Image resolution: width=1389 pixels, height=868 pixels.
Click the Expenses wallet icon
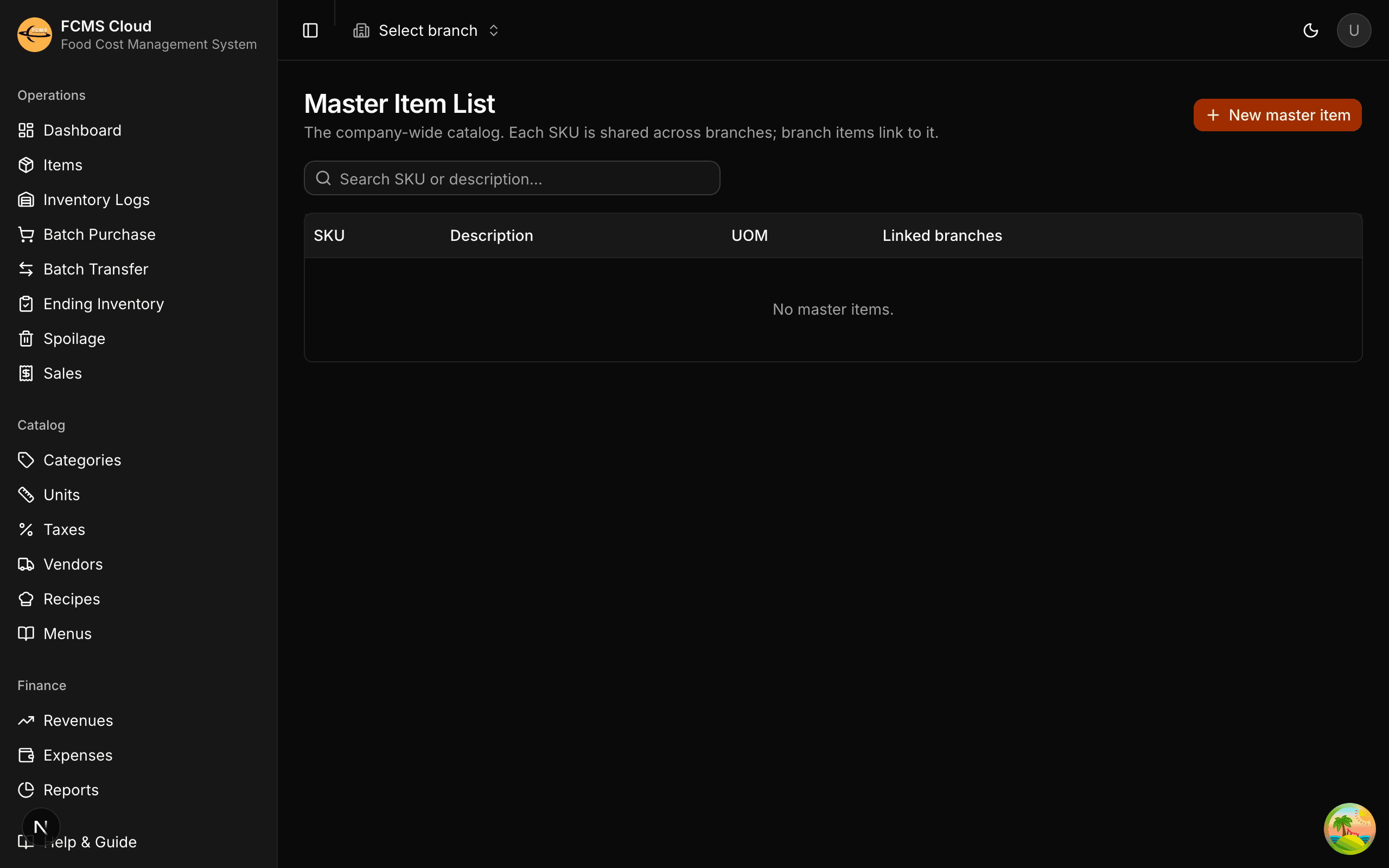(x=26, y=755)
